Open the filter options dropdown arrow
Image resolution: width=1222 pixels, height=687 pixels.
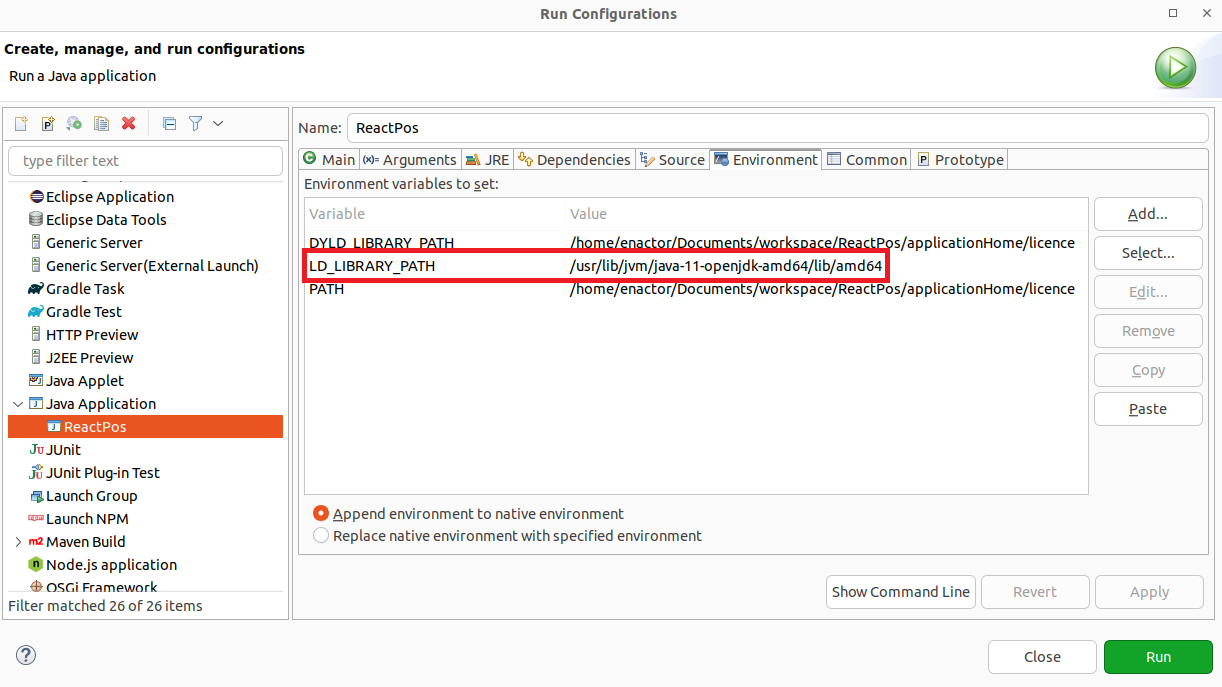tap(218, 123)
